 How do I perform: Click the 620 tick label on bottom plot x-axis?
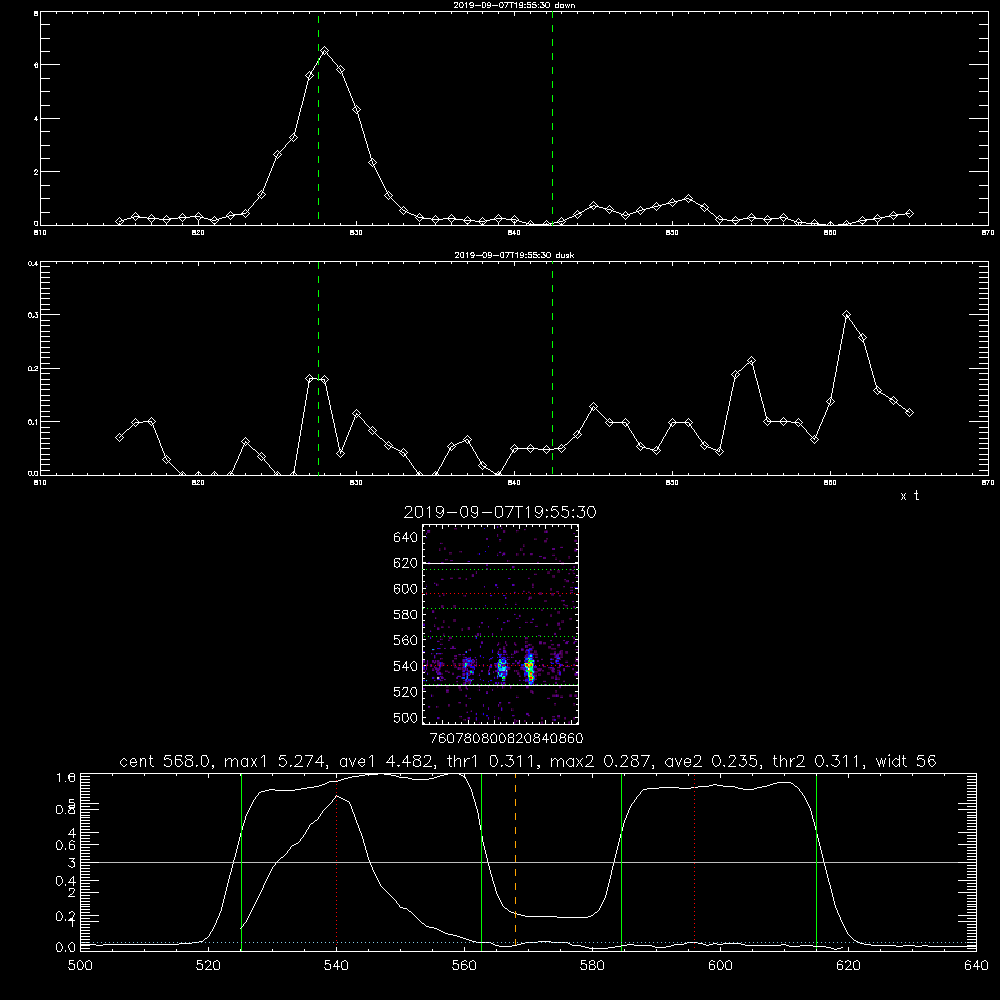[x=848, y=966]
